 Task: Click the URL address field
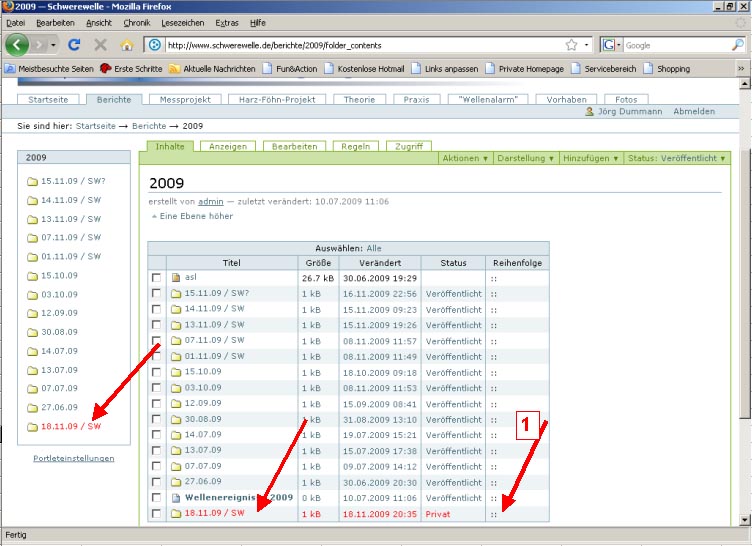point(360,45)
